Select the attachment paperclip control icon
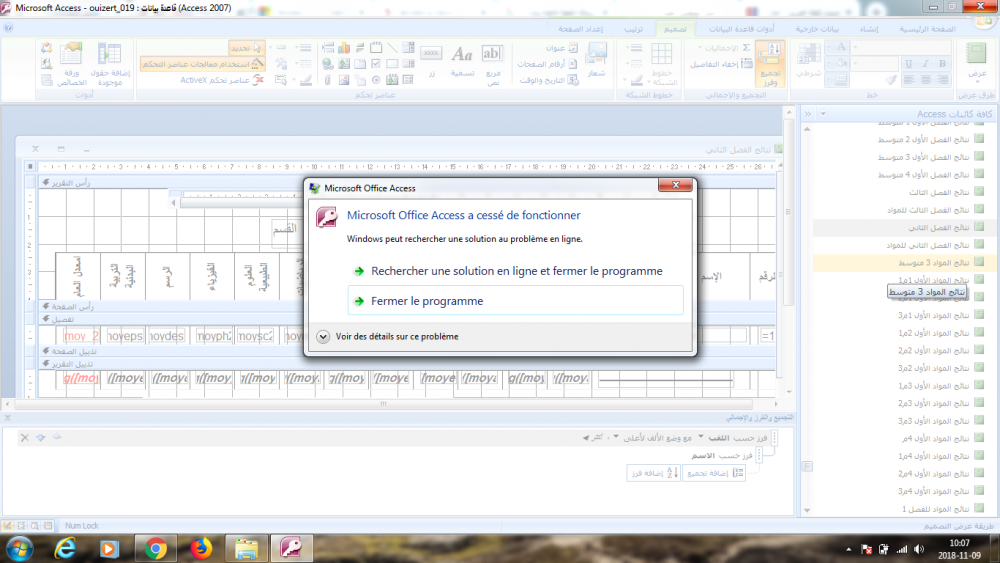This screenshot has height=563, width=1000. coord(328,80)
